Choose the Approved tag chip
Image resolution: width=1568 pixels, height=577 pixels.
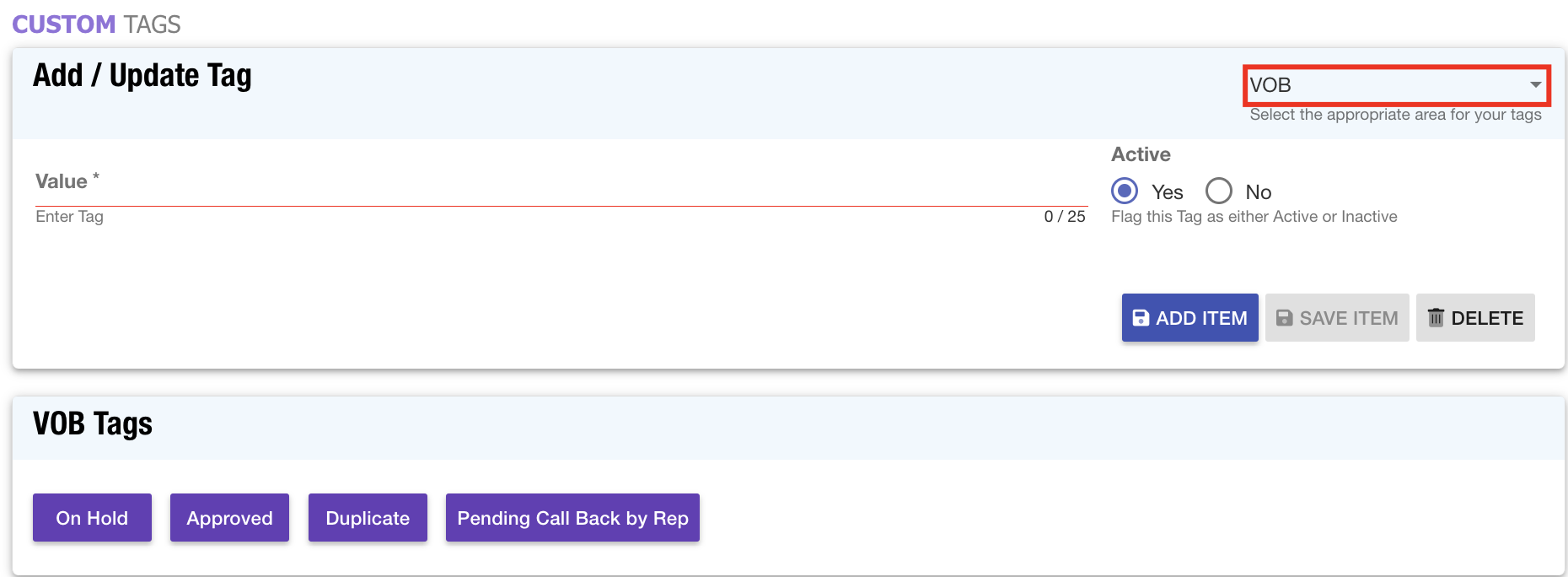click(x=229, y=518)
